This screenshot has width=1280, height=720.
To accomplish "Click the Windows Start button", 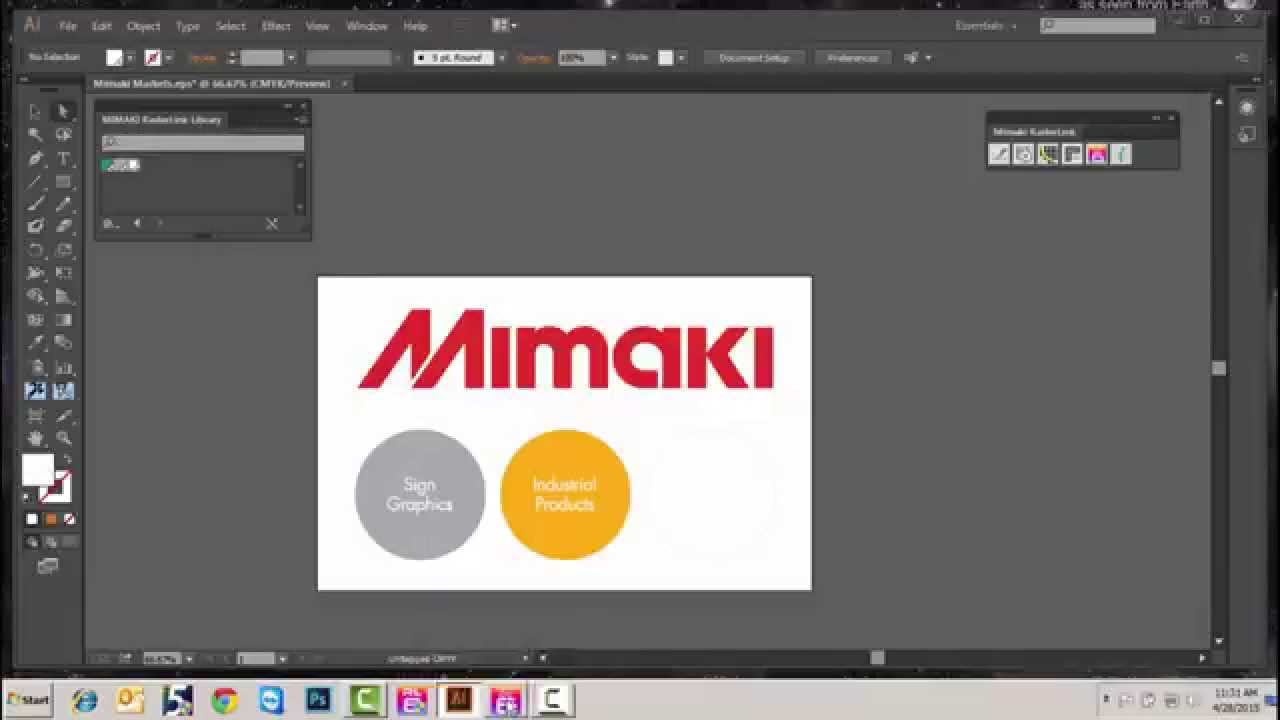I will coord(28,699).
